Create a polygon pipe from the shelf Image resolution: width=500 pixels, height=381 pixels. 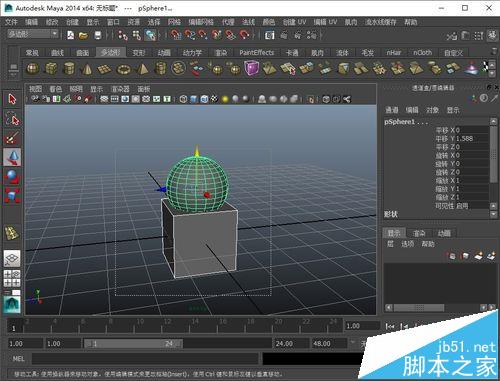pos(161,69)
